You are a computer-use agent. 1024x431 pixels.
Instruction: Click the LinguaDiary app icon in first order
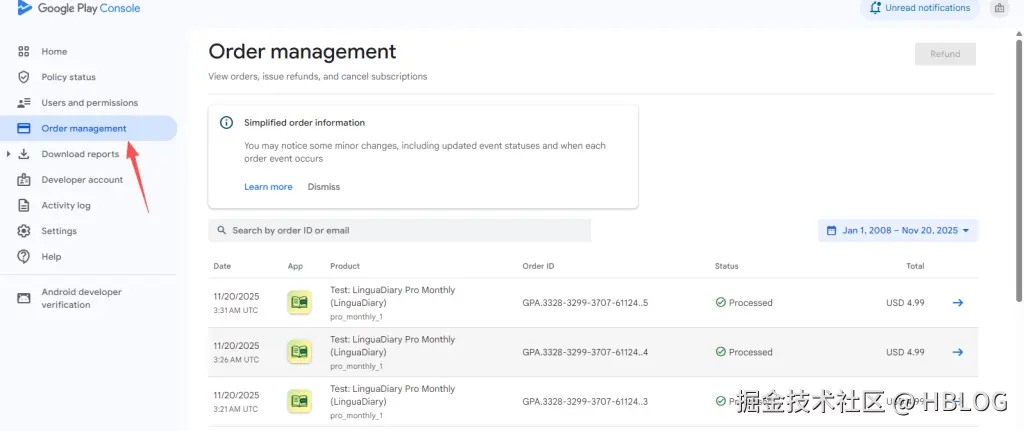click(x=299, y=302)
